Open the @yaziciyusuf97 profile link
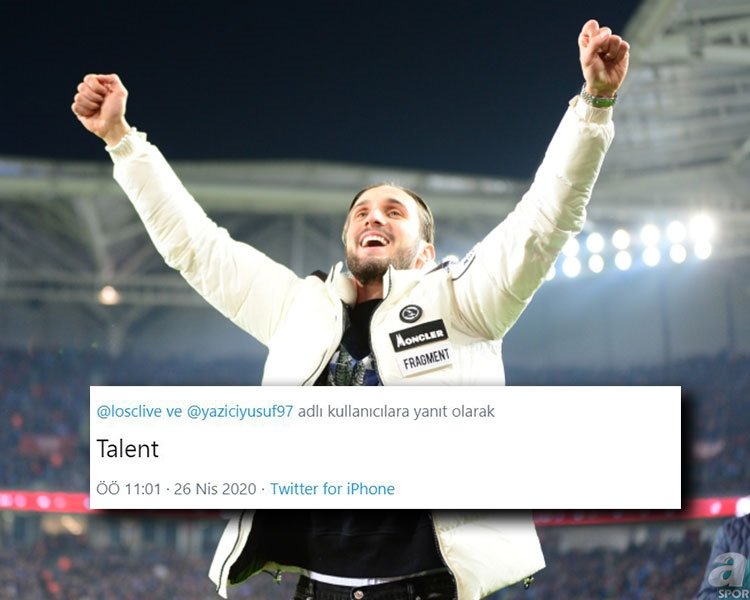The height and width of the screenshot is (600, 750). click(x=239, y=411)
